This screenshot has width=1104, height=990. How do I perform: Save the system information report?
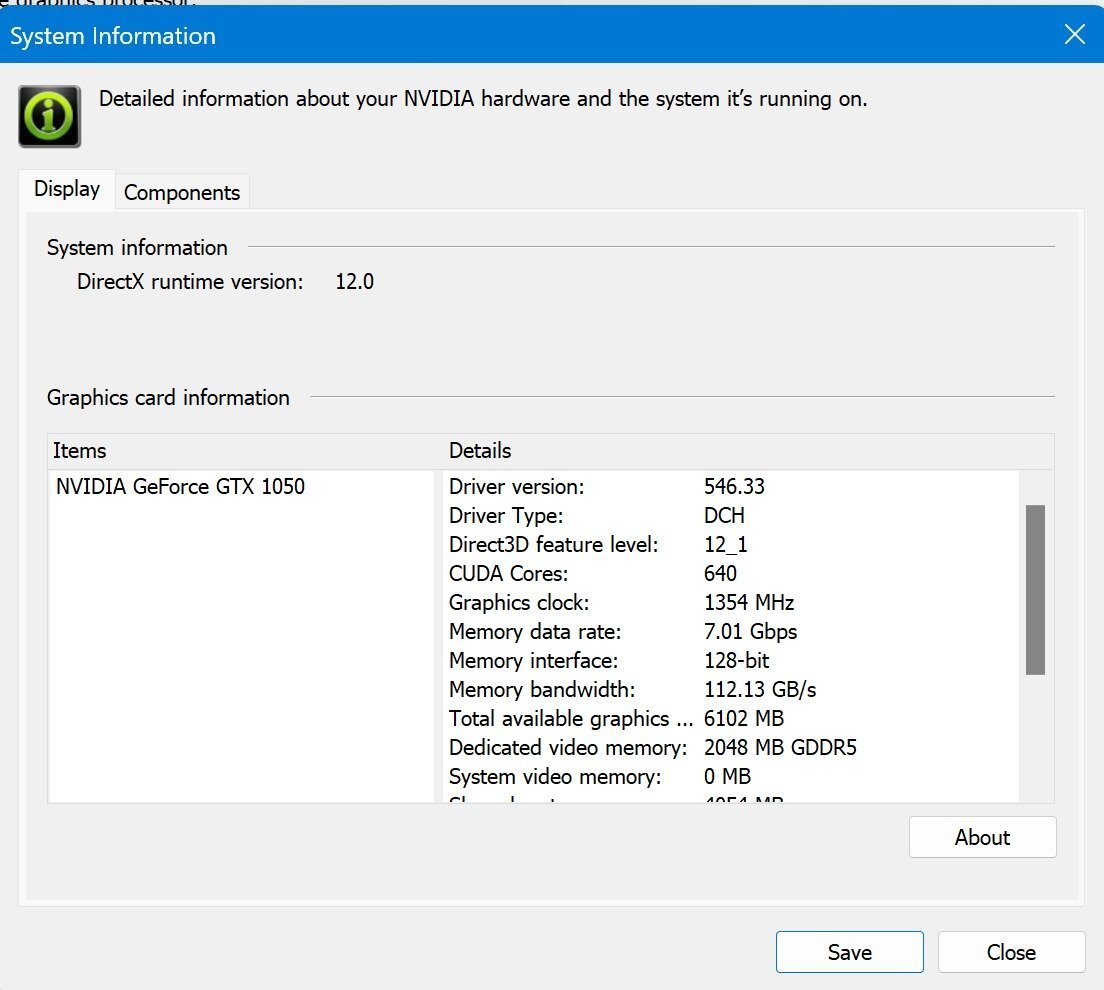(x=849, y=952)
